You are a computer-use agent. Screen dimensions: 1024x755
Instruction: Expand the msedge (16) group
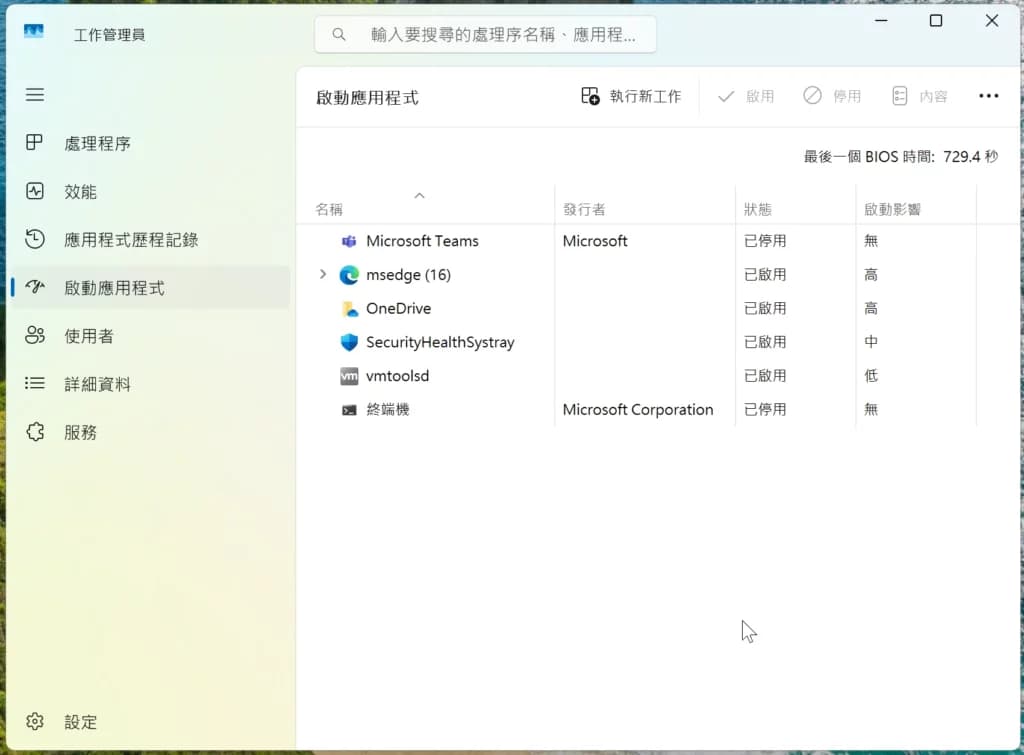pos(323,274)
